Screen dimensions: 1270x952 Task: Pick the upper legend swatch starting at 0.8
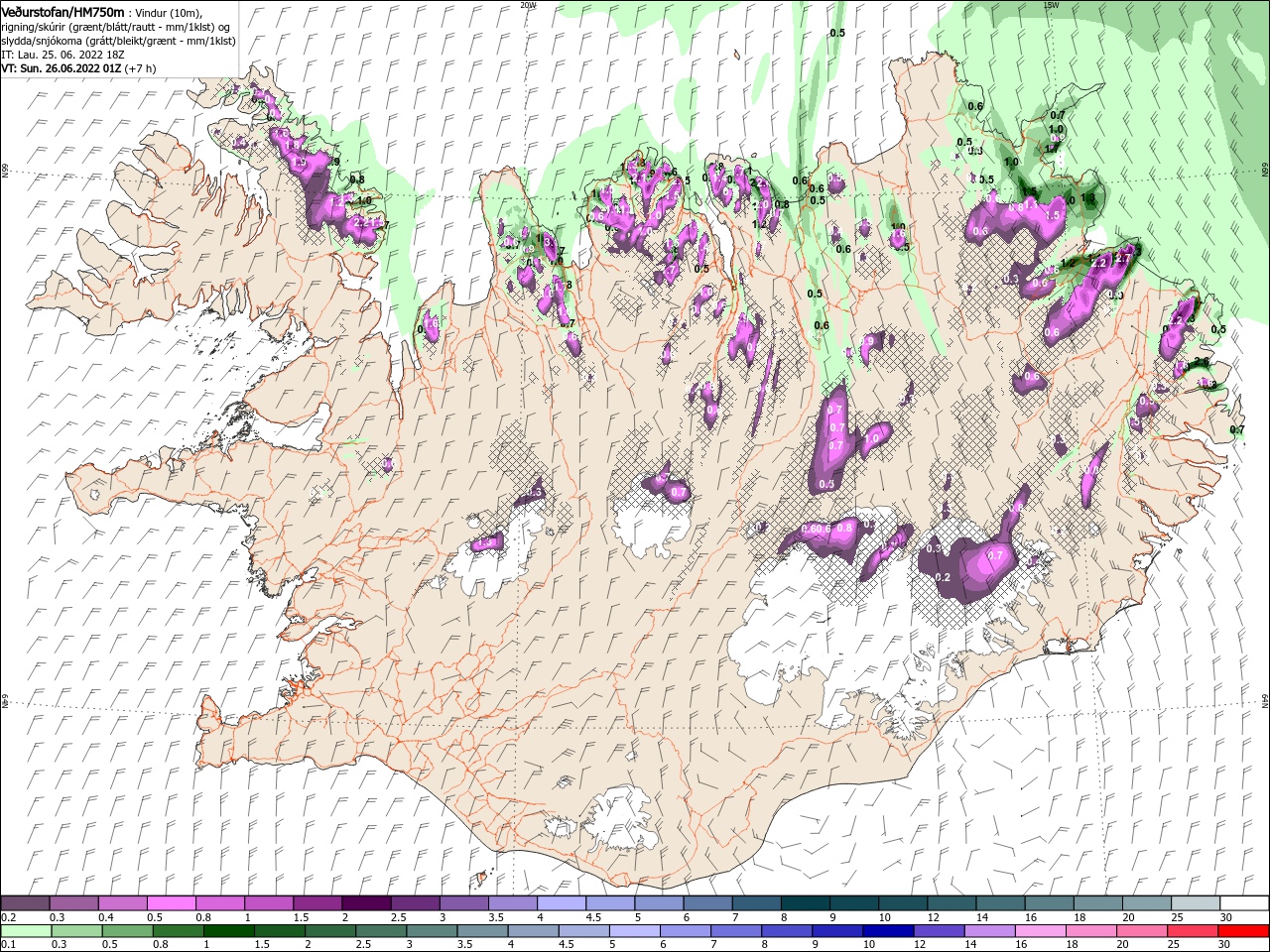click(220, 903)
